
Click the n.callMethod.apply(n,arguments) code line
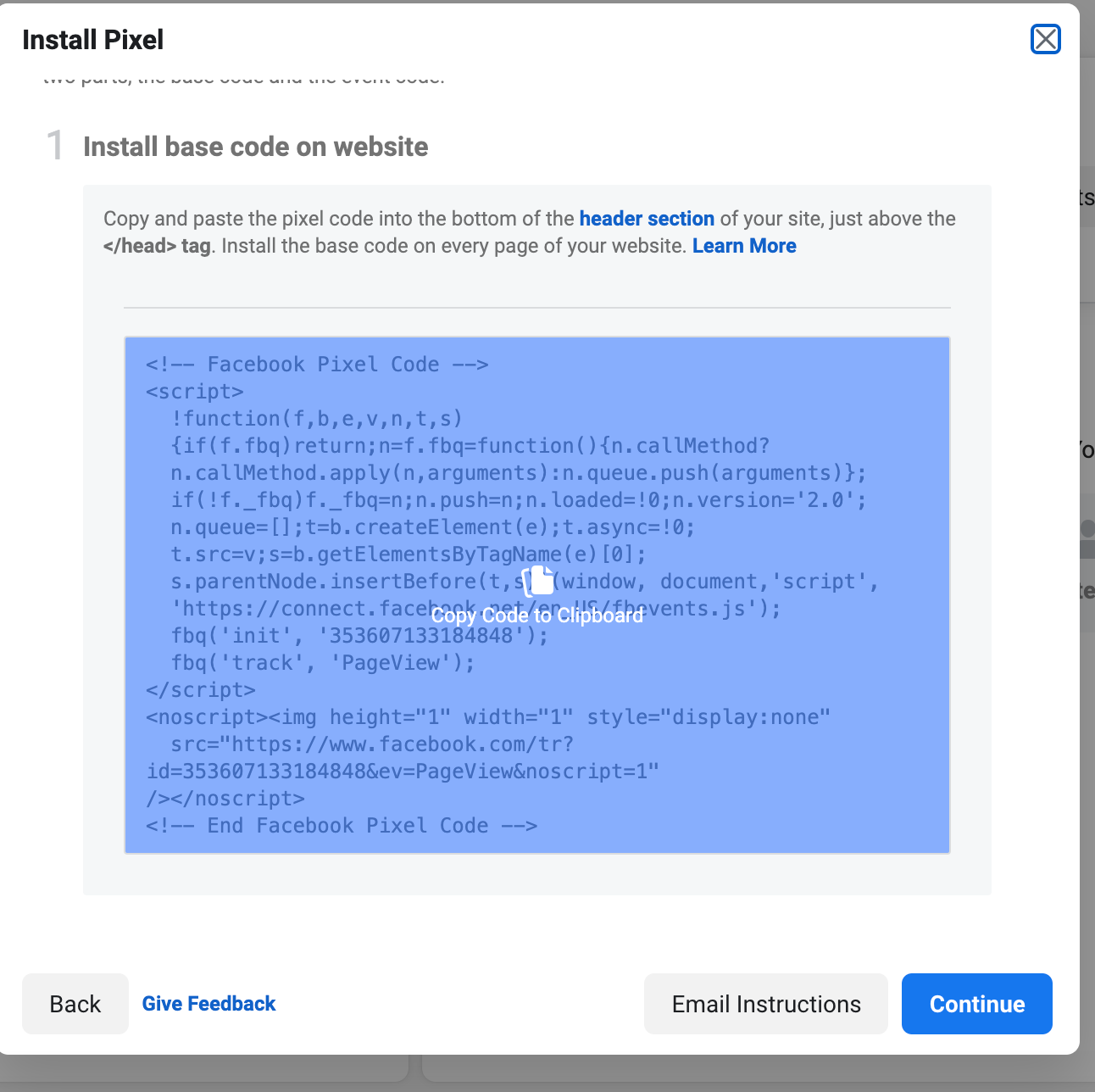coord(519,473)
